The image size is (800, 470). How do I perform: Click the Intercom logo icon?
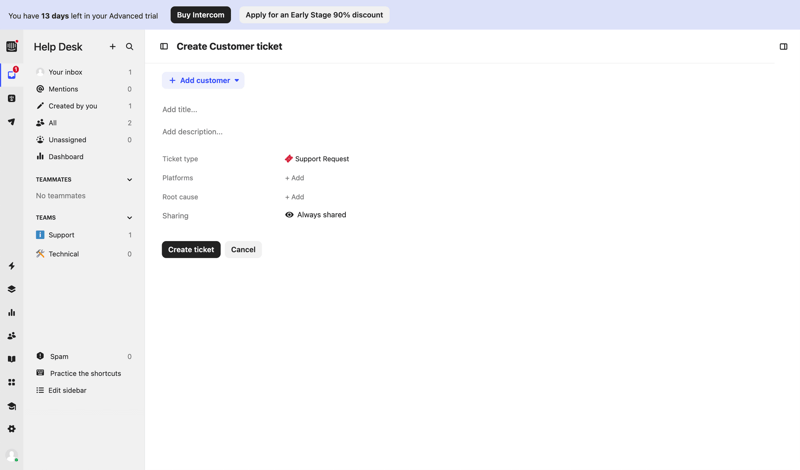[x=11, y=46]
